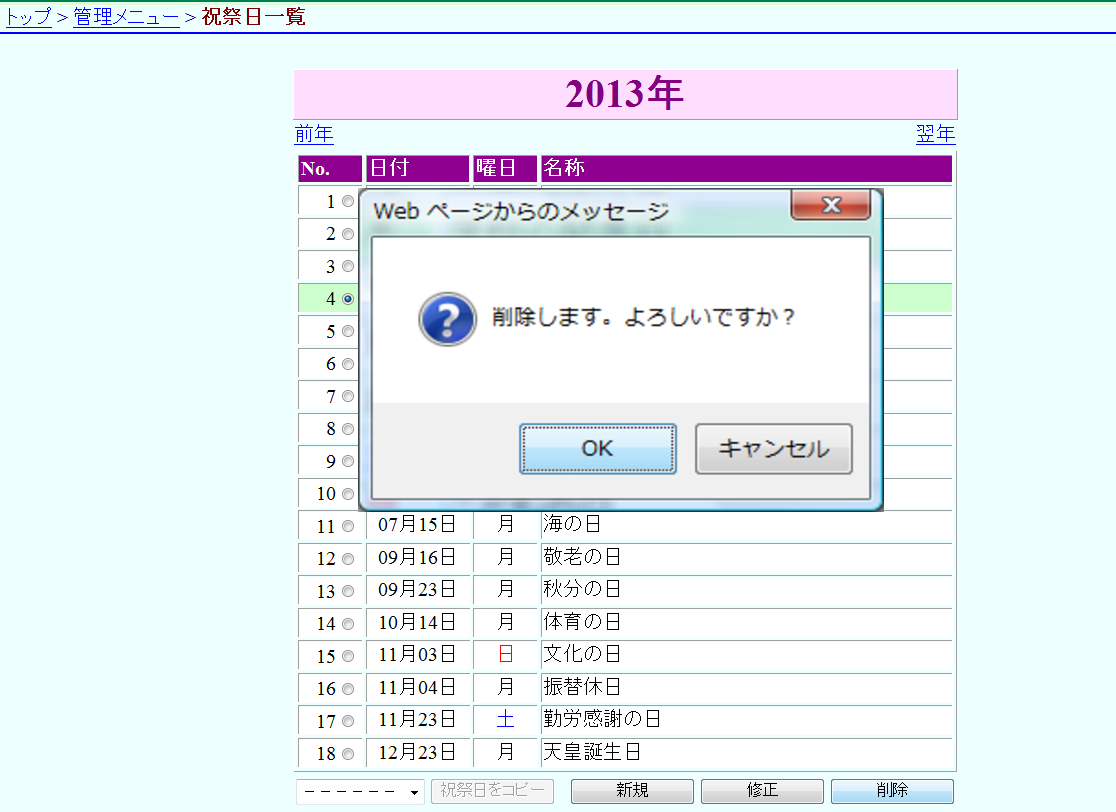Click the date 12月23日
1116x812 pixels.
pos(417,752)
